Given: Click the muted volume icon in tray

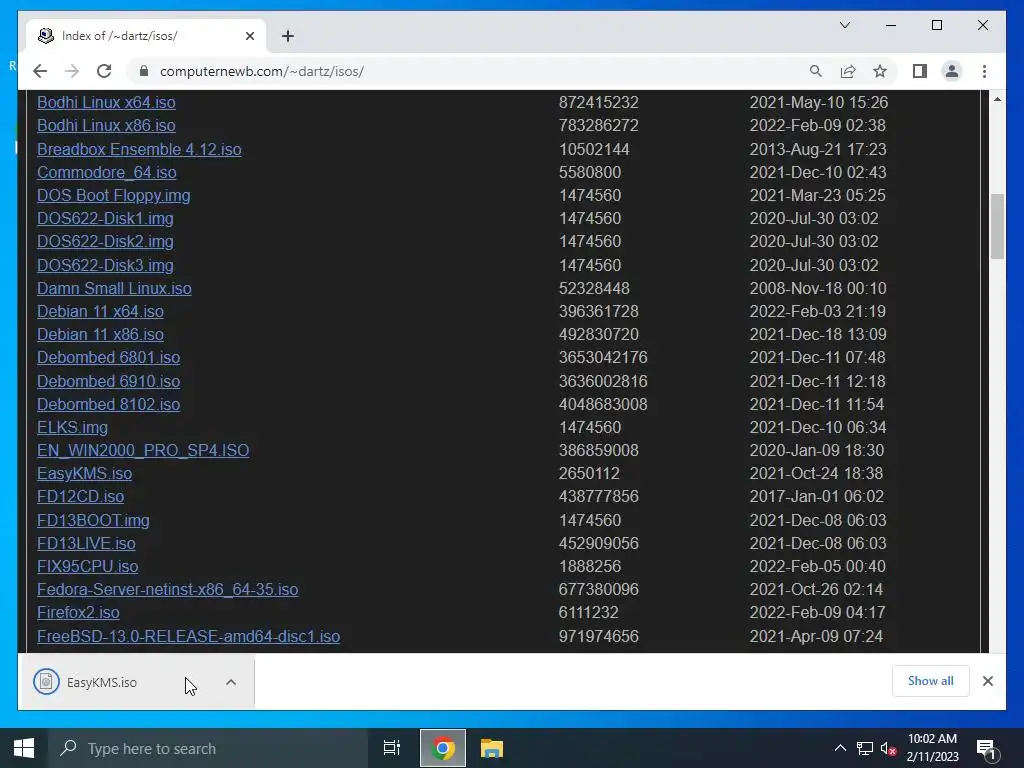Looking at the screenshot, I should (888, 748).
